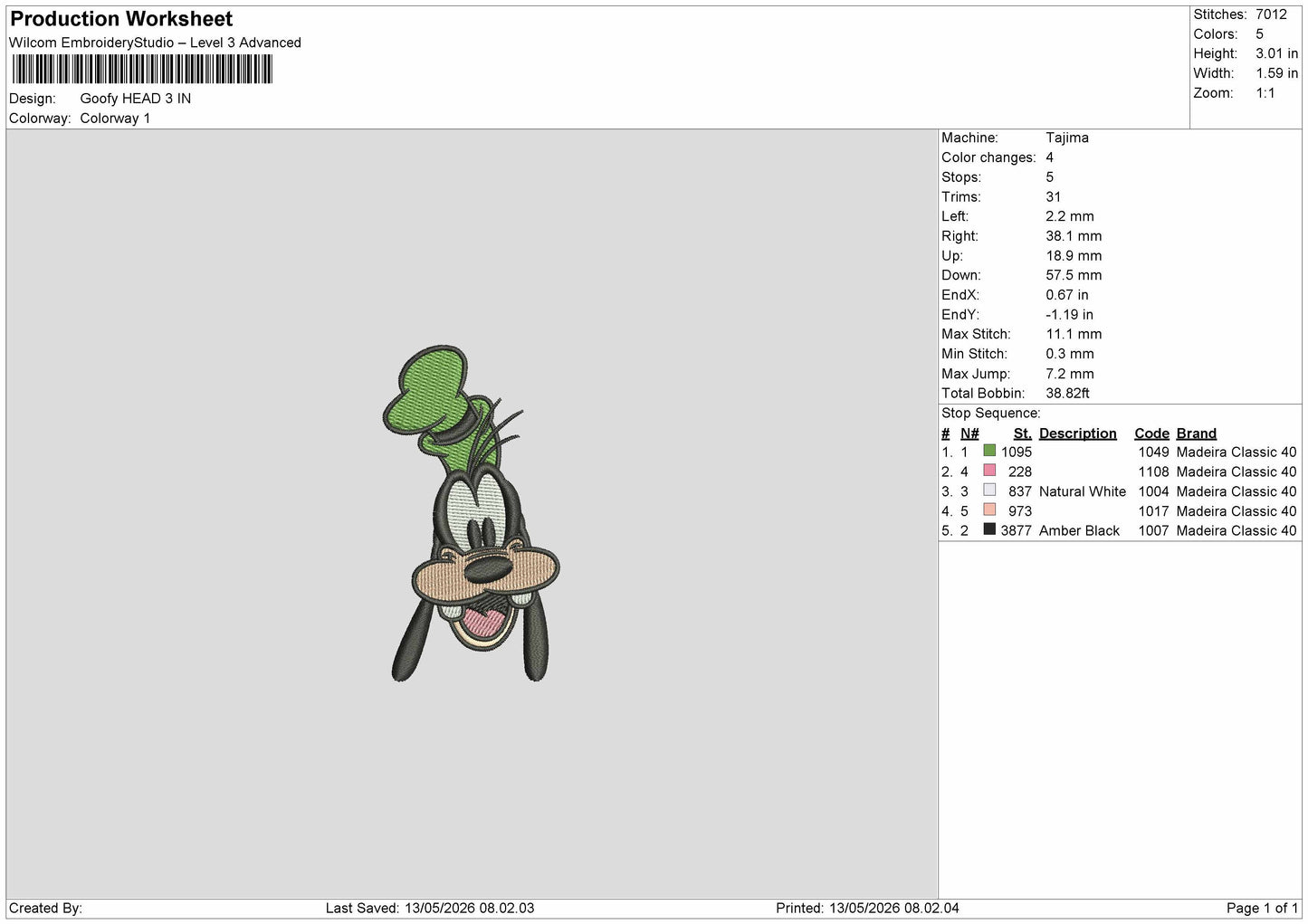1308x924 pixels.
Task: Click the 'Natural White' description text
Action: tap(1083, 491)
